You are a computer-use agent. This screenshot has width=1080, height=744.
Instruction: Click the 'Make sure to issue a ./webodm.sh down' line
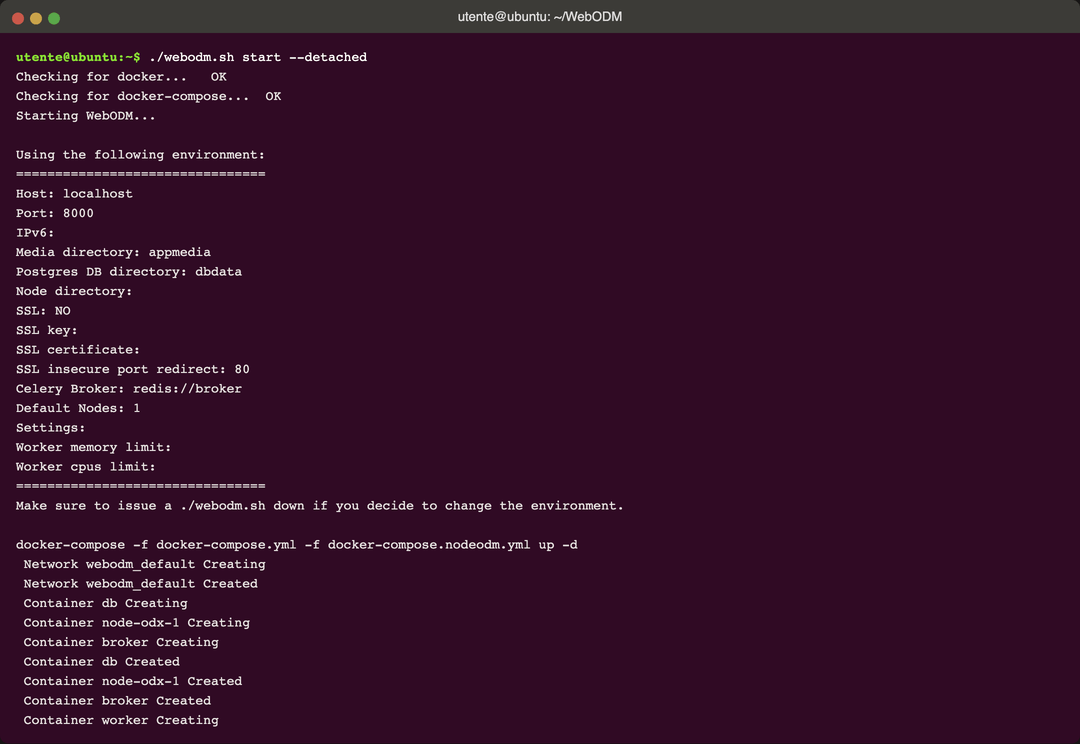pyautogui.click(x=320, y=506)
